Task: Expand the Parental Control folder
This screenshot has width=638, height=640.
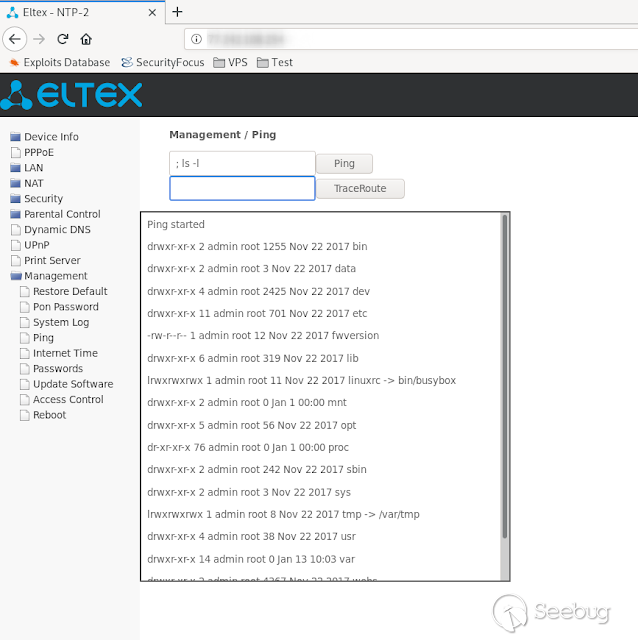Action: [56, 214]
